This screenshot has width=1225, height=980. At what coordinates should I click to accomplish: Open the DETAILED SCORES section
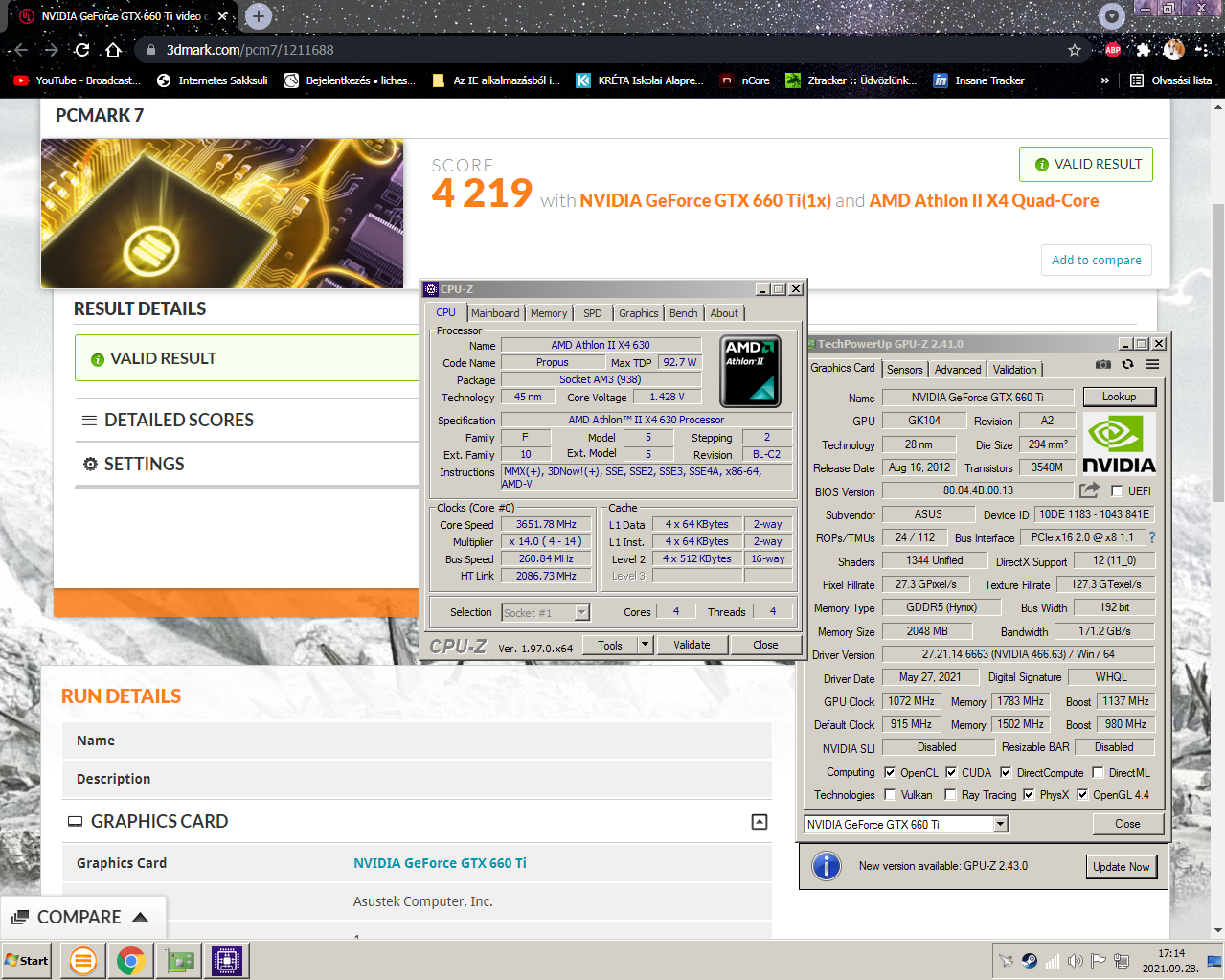(x=179, y=420)
